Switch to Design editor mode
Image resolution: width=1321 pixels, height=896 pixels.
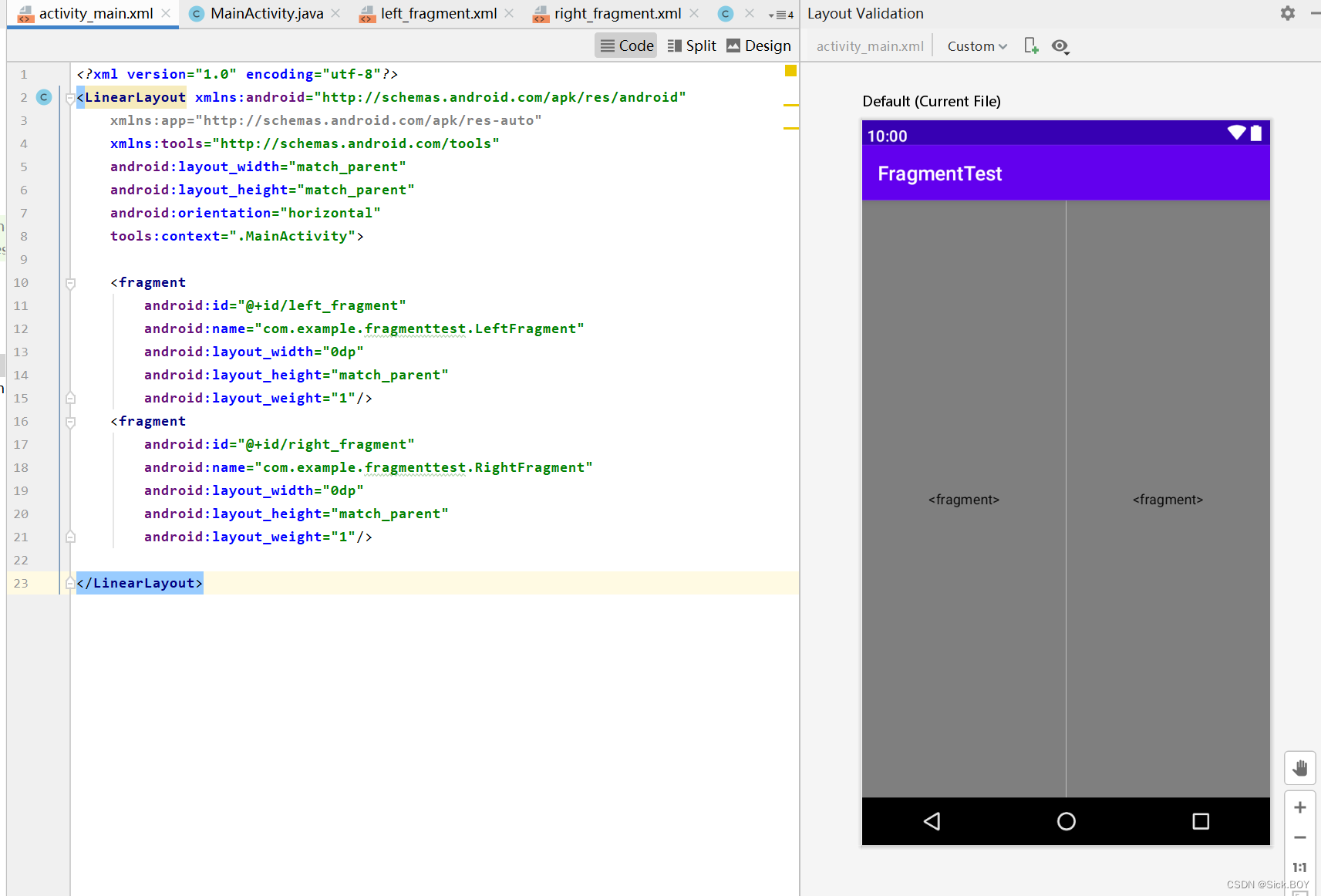pos(758,45)
